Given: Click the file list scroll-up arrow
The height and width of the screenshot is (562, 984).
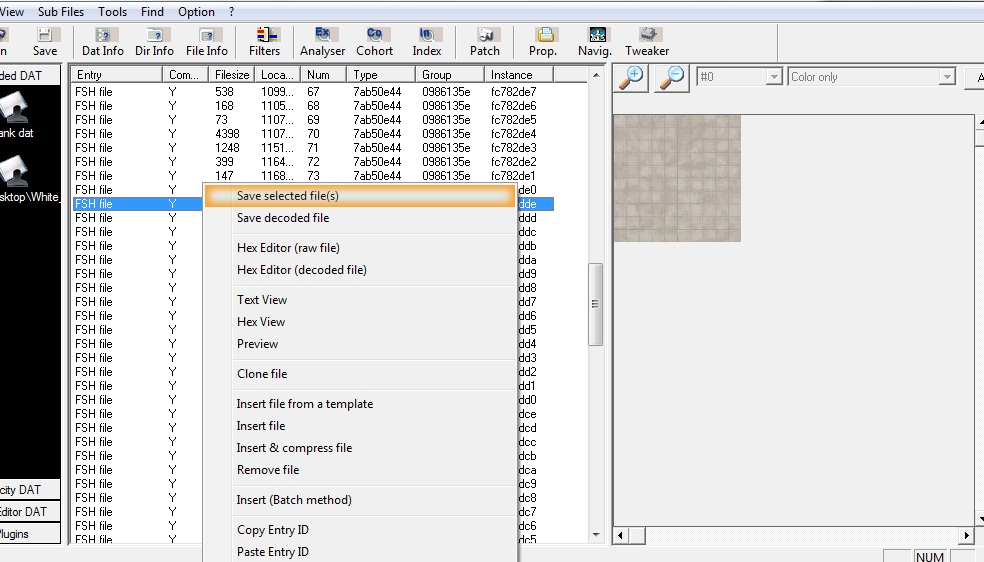Looking at the screenshot, I should pos(596,75).
